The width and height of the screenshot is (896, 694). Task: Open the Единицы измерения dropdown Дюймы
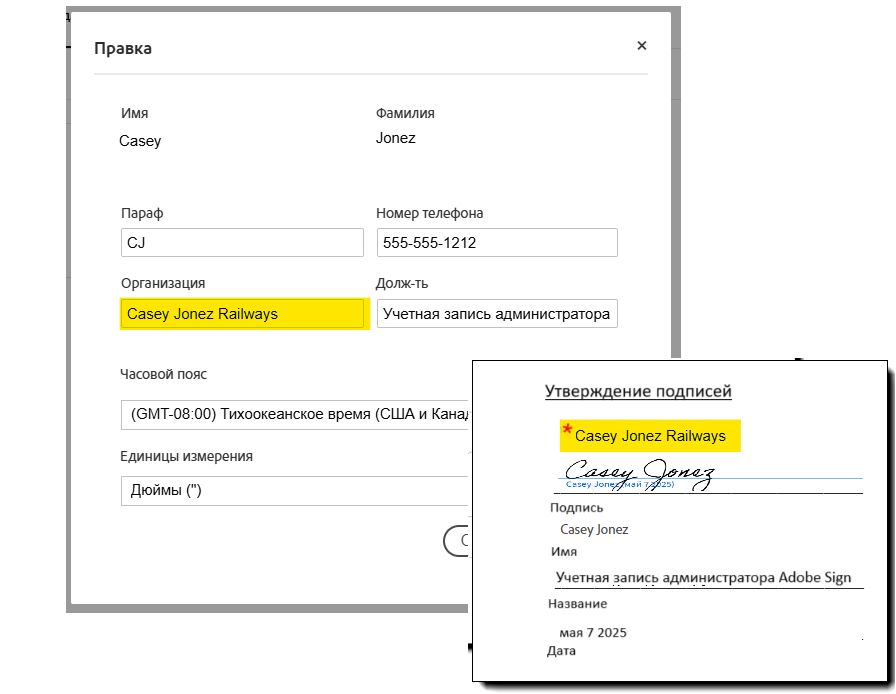tap(295, 490)
